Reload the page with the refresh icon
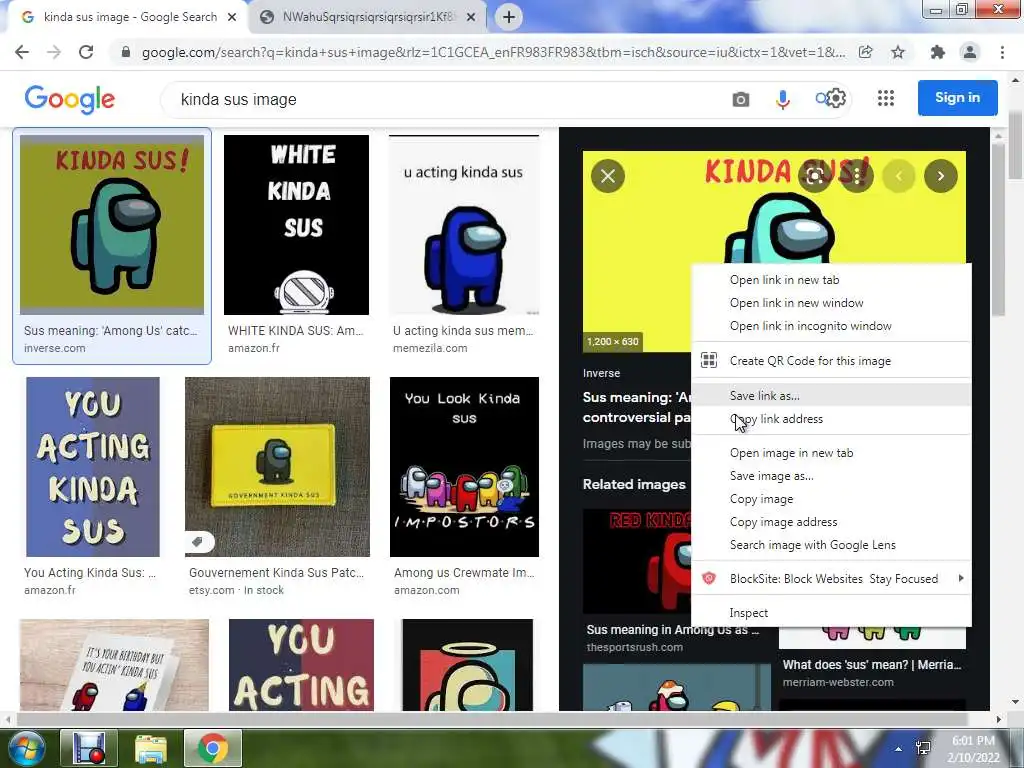The height and width of the screenshot is (768, 1024). (x=86, y=52)
